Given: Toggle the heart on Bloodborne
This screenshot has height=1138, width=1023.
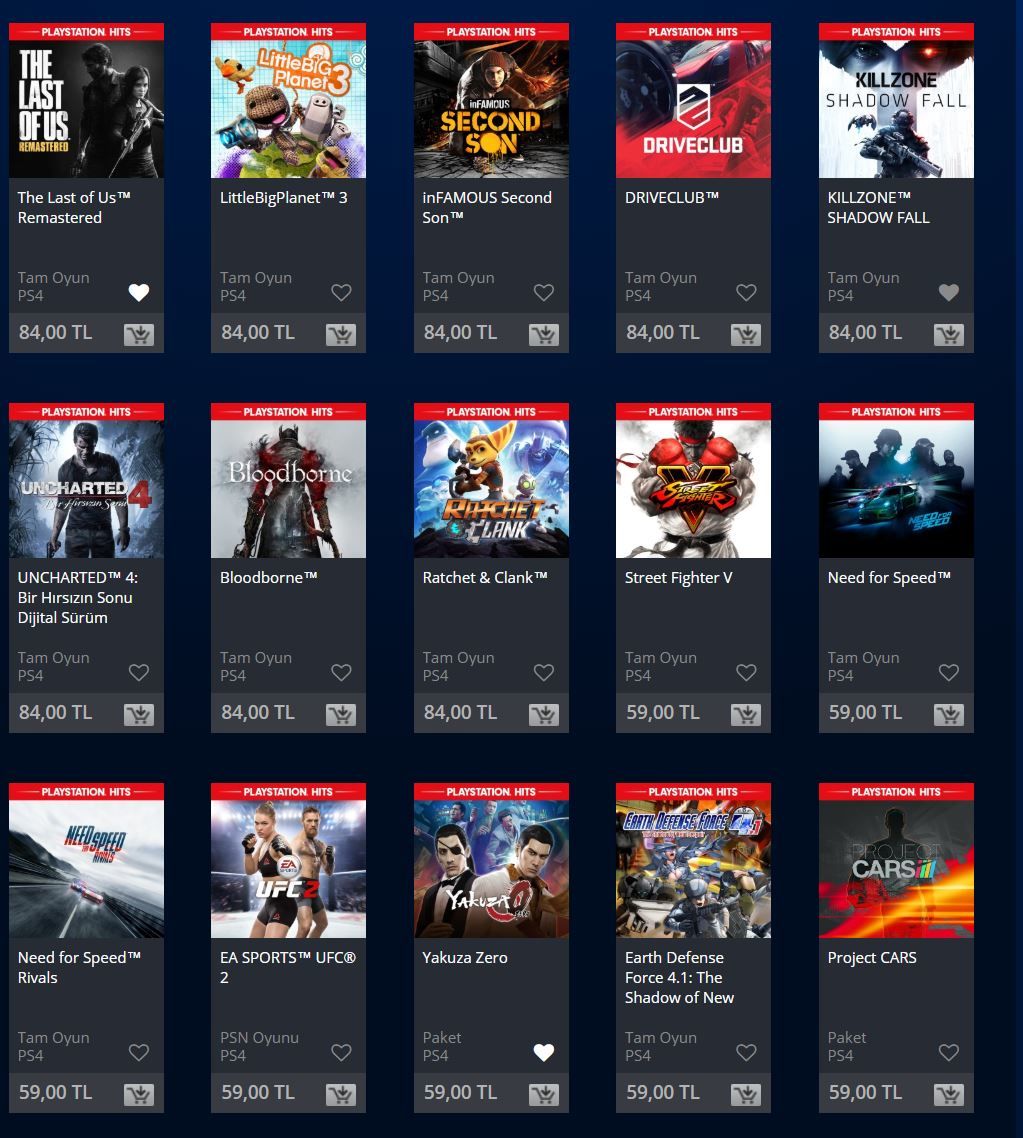Looking at the screenshot, I should point(341,673).
